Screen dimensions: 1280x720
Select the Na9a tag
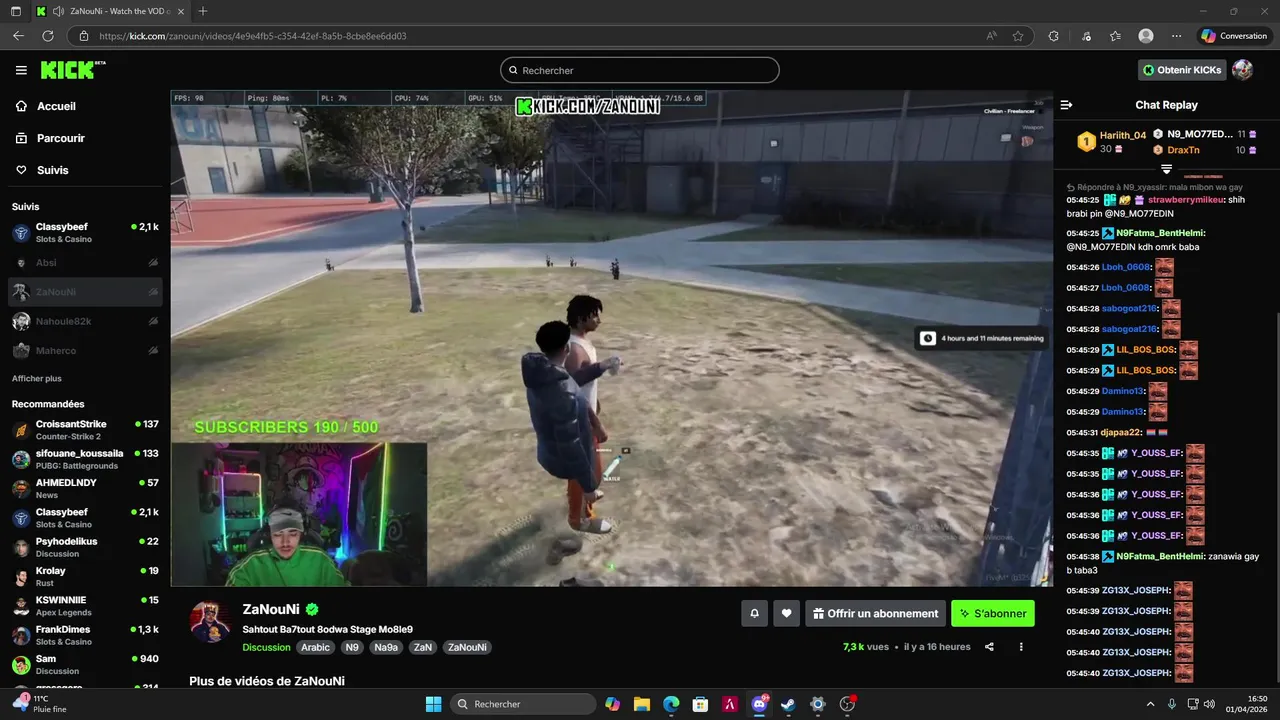386,647
